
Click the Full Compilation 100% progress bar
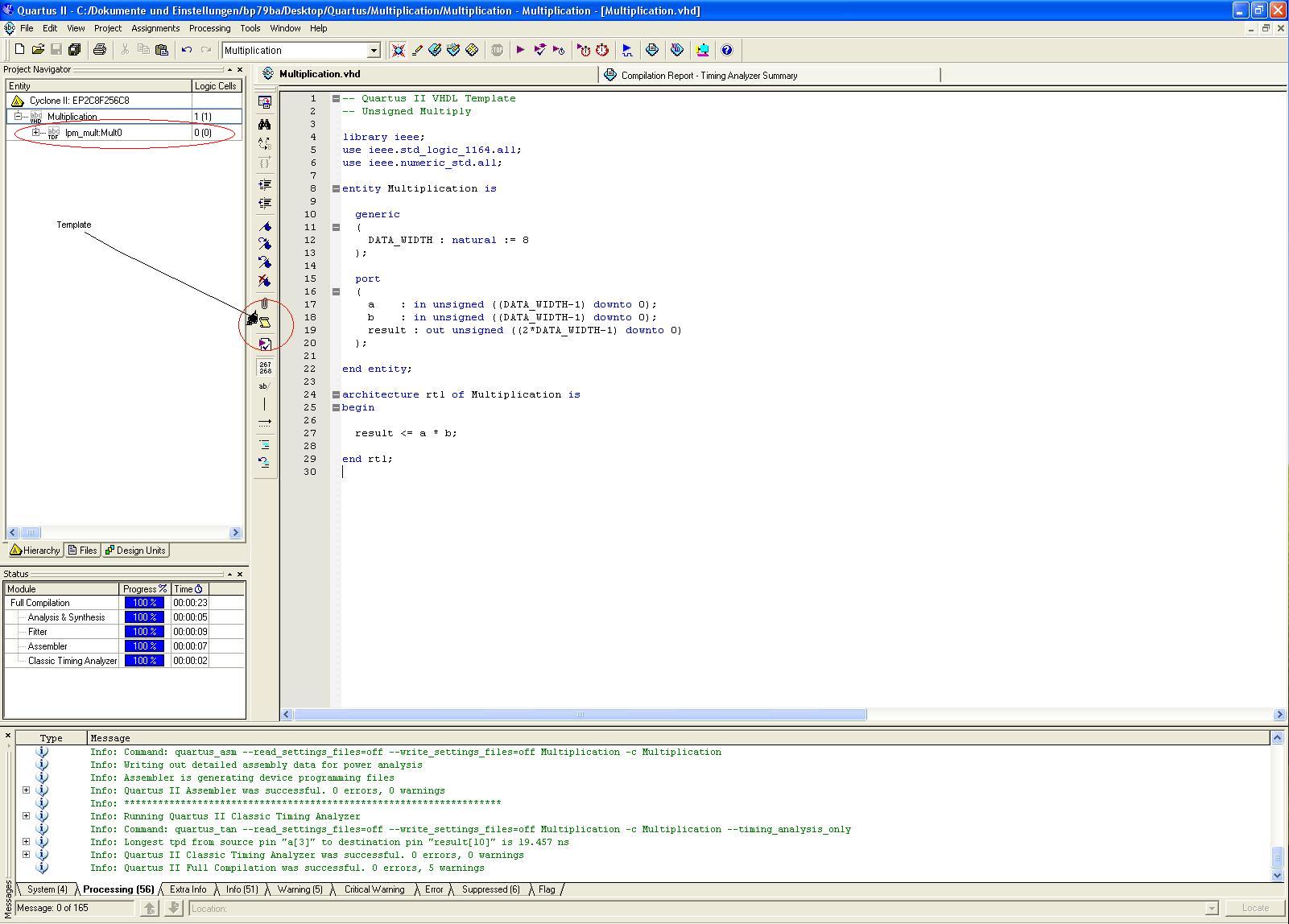click(144, 603)
